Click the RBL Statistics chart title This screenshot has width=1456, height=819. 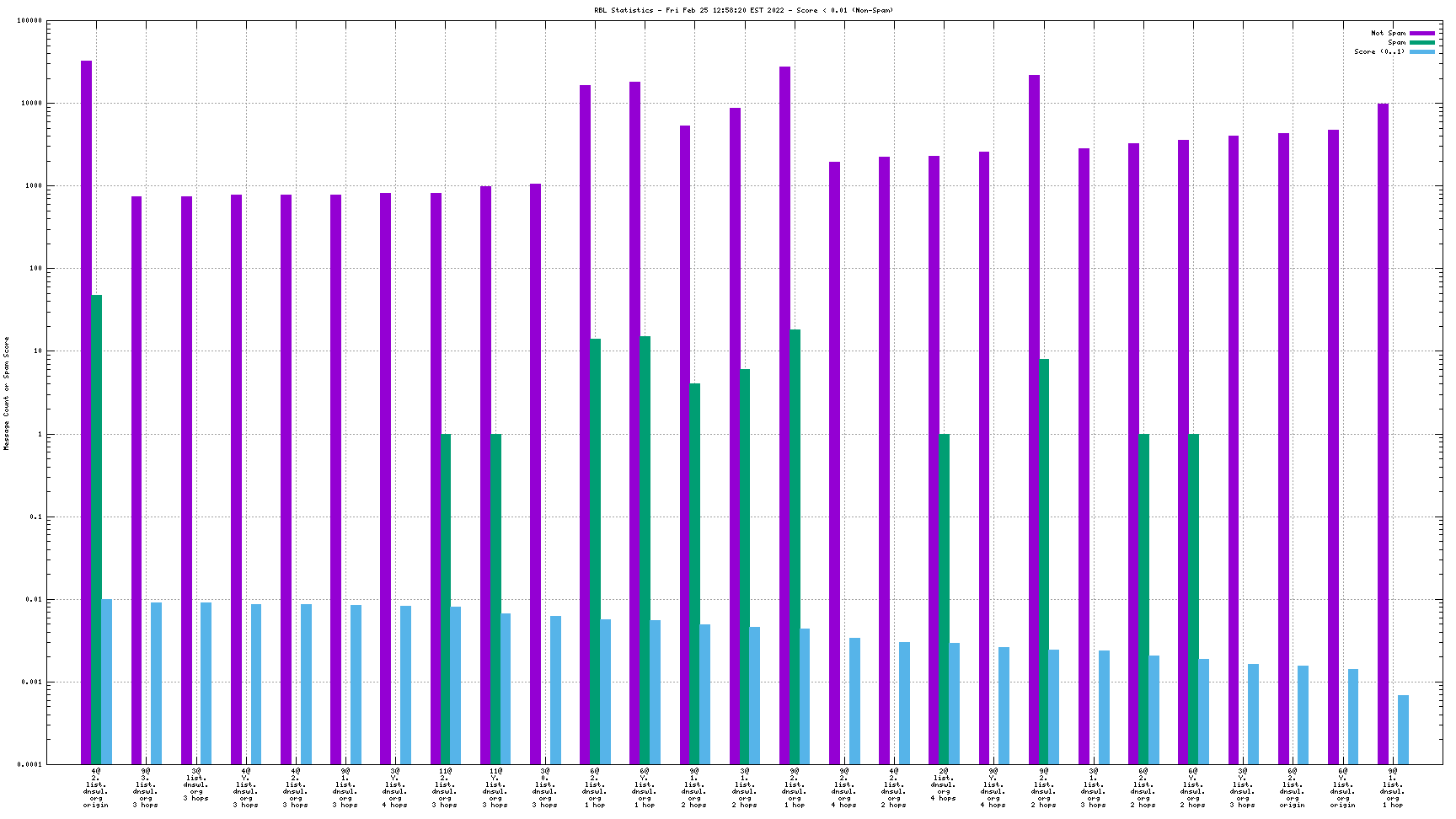pos(743,10)
